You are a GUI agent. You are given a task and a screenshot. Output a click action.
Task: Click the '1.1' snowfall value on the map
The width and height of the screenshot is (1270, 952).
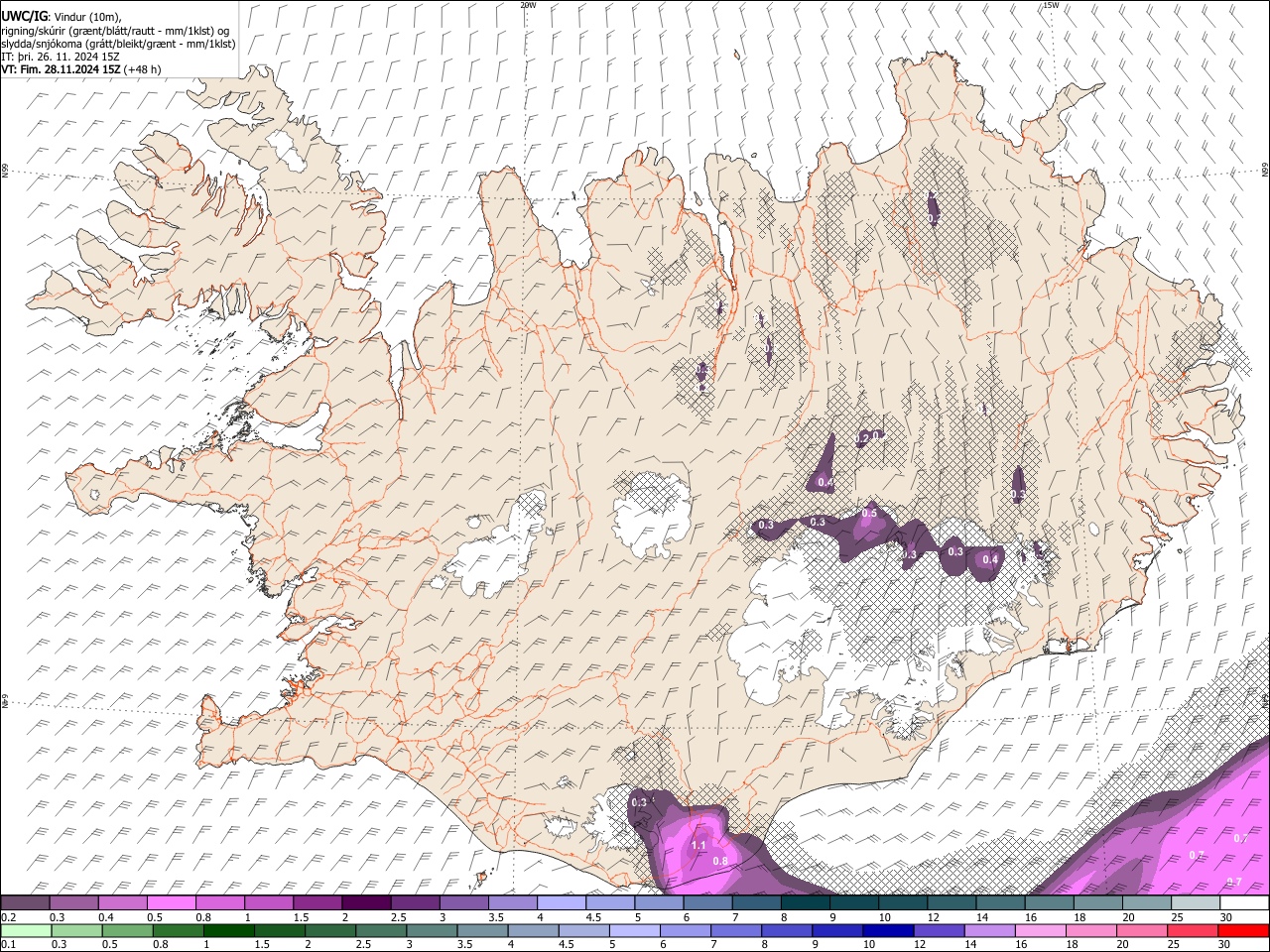coord(698,845)
